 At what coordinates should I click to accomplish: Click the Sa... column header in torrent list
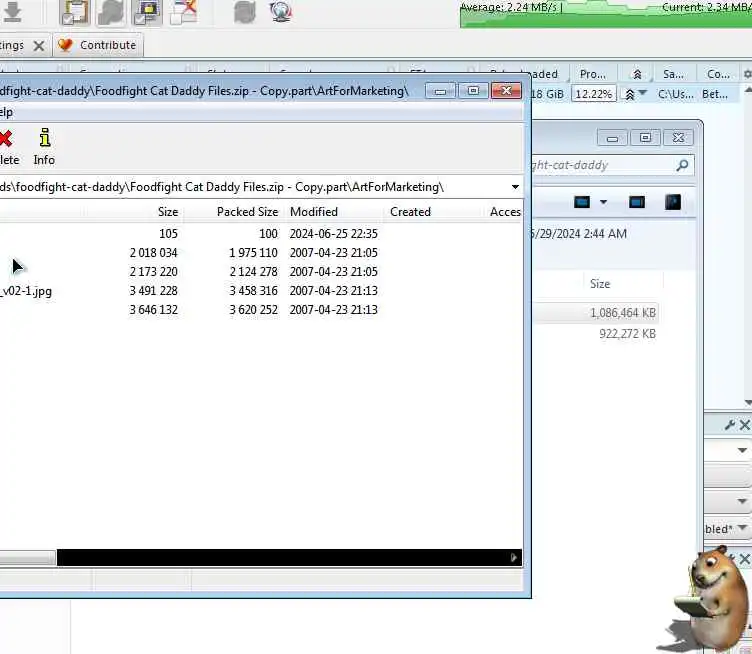673,74
